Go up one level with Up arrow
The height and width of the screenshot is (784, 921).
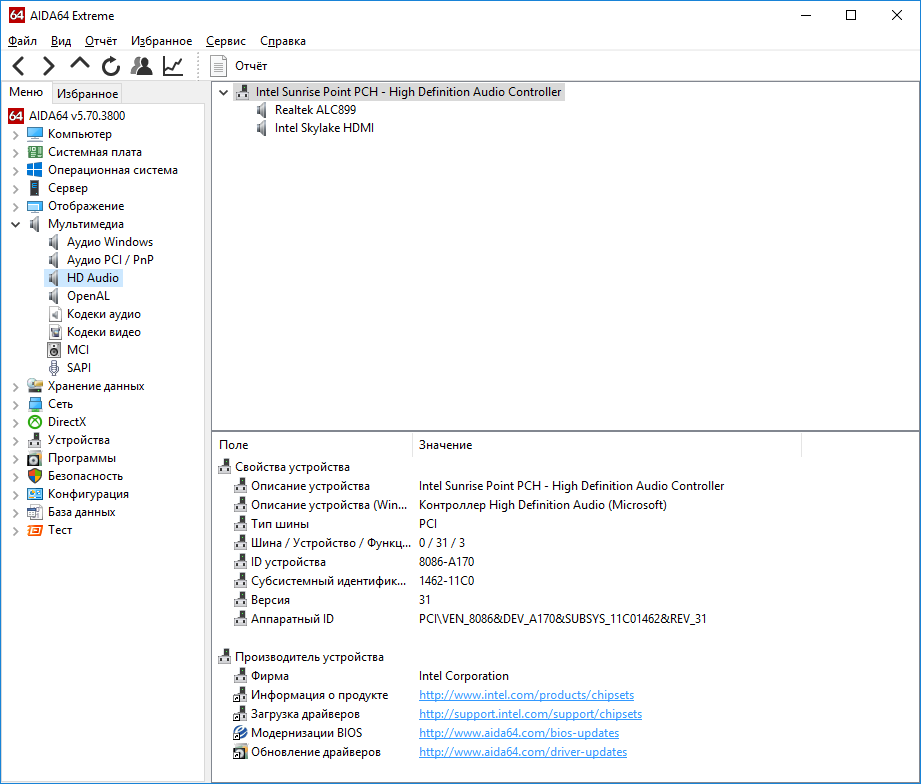click(x=80, y=63)
